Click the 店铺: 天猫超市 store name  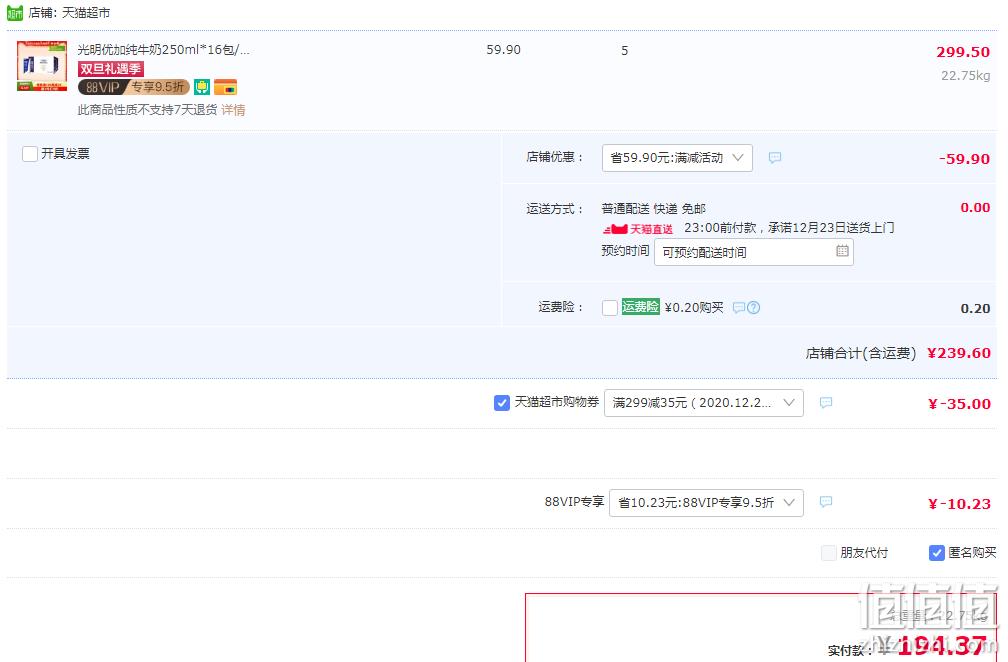click(x=69, y=12)
